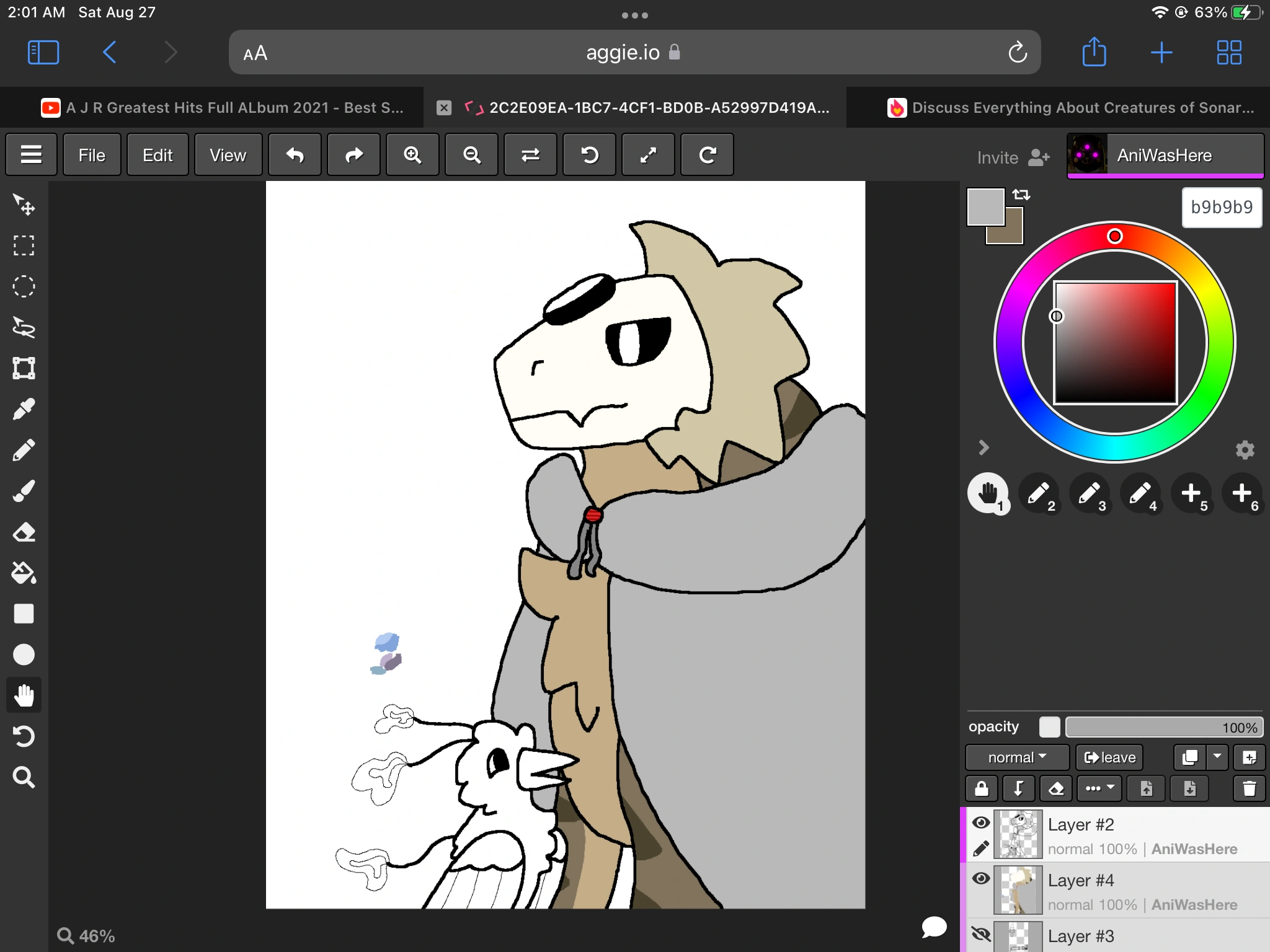Lock the current layer
Viewport: 1270px width, 952px height.
pos(982,788)
